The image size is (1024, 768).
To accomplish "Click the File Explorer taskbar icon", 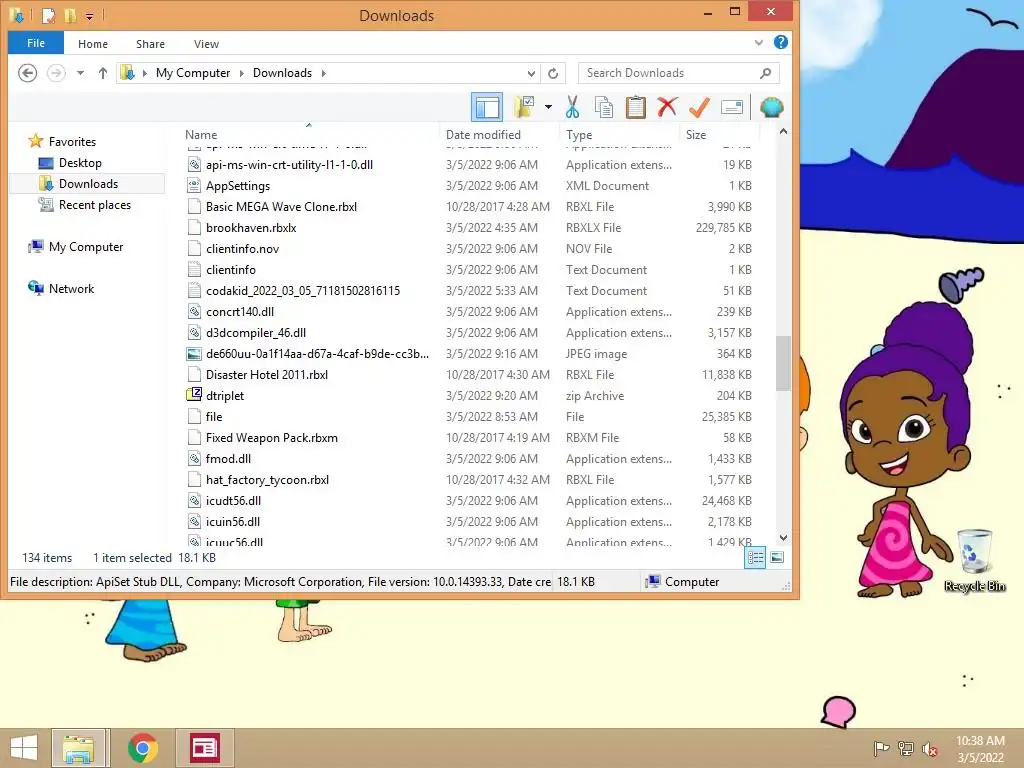I will [x=78, y=748].
